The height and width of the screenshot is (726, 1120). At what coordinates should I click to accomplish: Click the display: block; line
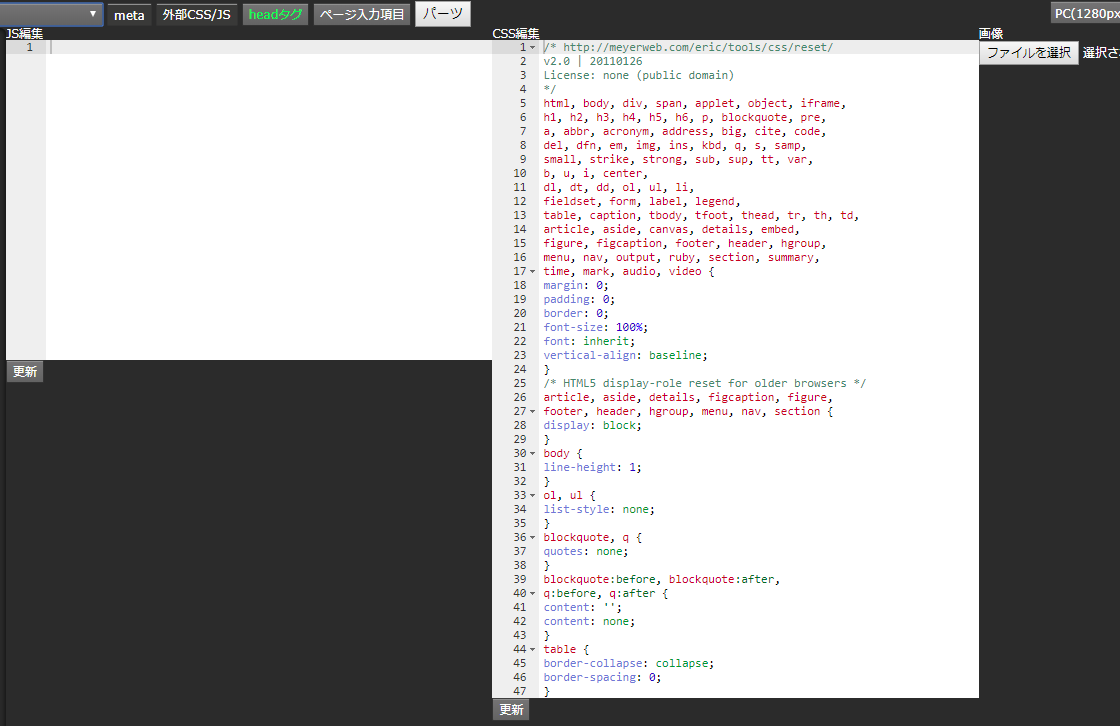[593, 425]
